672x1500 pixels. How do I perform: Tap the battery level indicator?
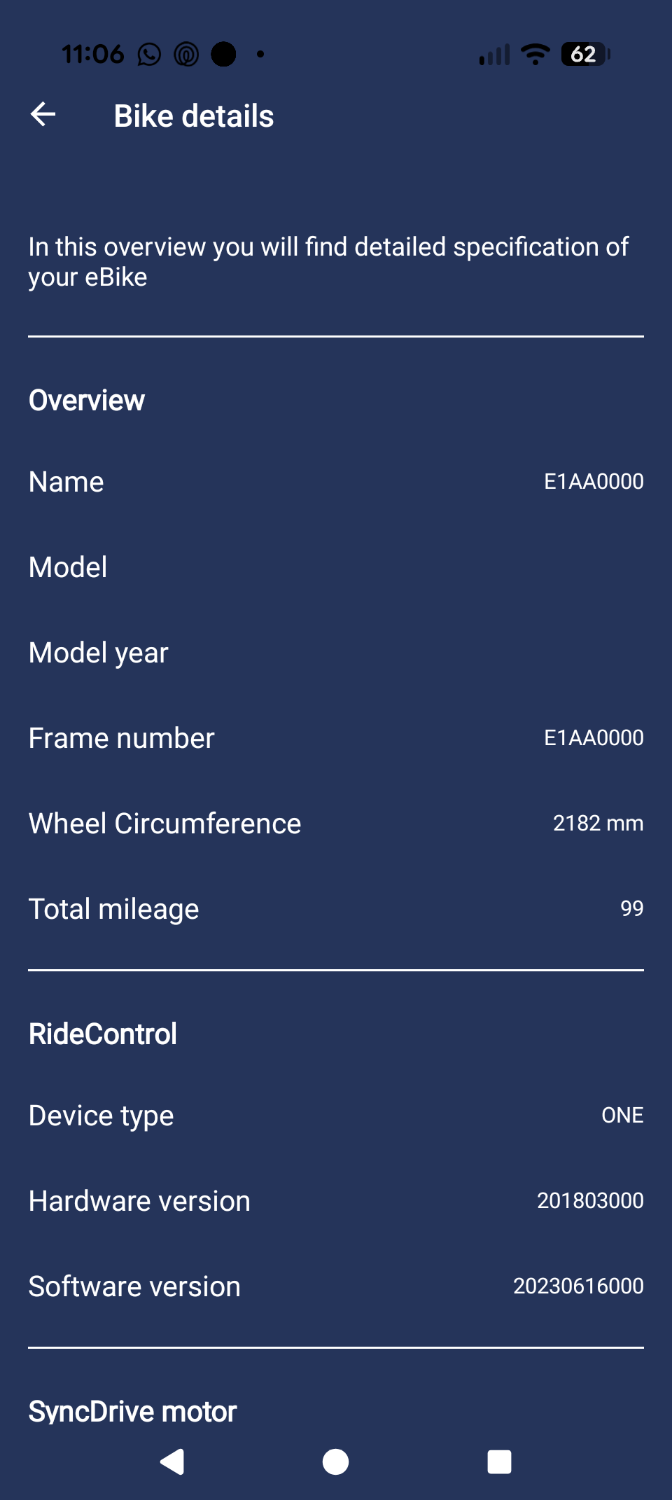pyautogui.click(x=585, y=54)
